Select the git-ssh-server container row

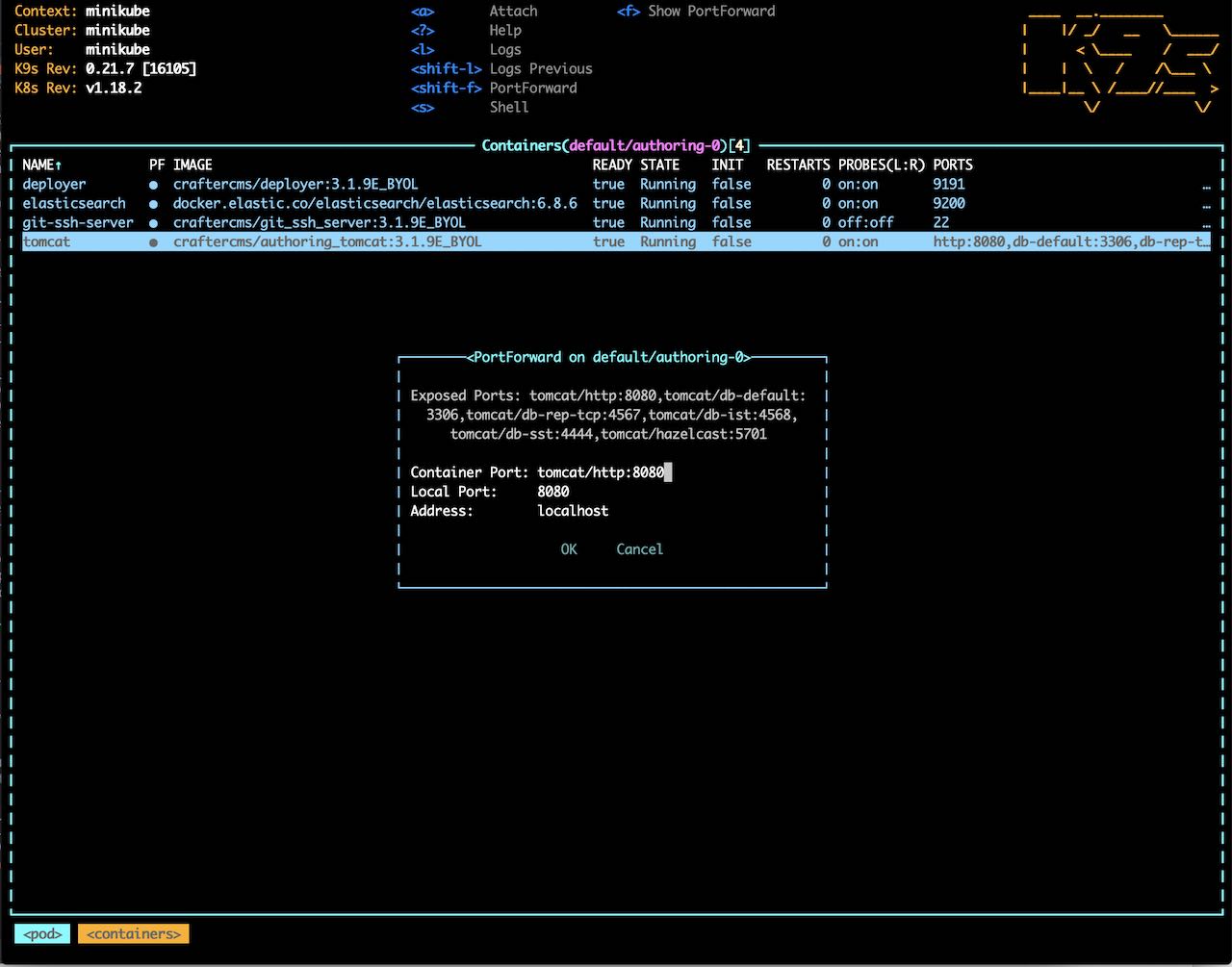pos(616,222)
